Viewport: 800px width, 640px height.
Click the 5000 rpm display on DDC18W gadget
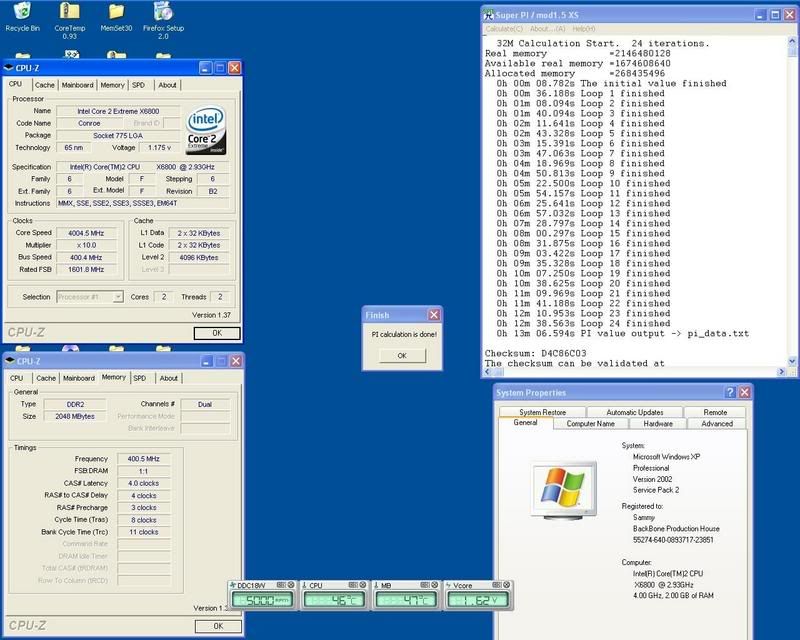point(262,600)
